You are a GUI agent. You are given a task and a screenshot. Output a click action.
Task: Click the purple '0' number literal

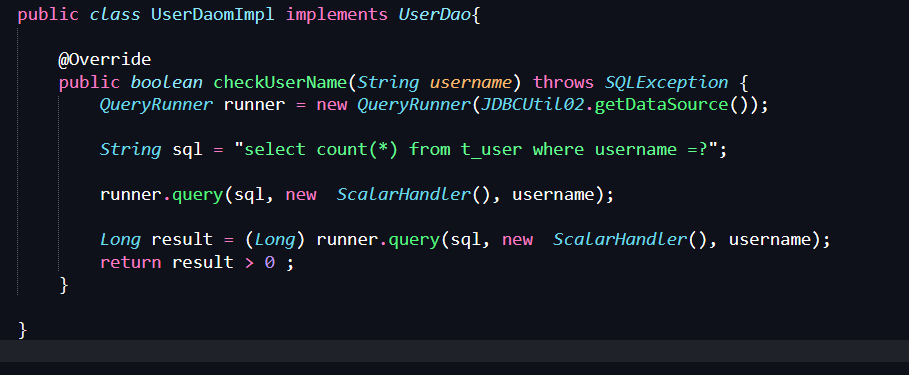pyautogui.click(x=270, y=263)
